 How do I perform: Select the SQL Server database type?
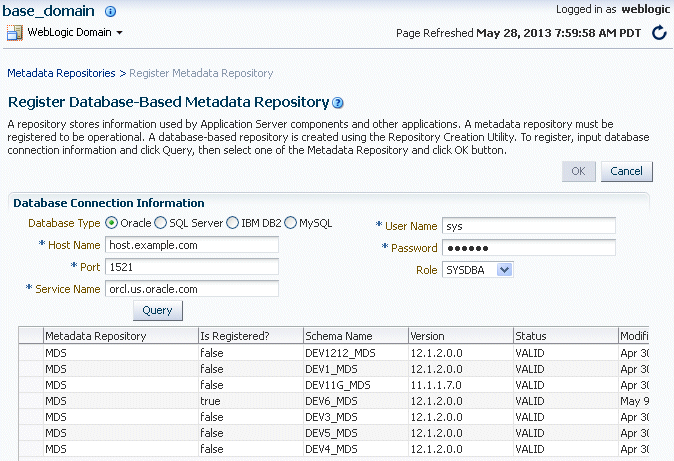coord(160,223)
